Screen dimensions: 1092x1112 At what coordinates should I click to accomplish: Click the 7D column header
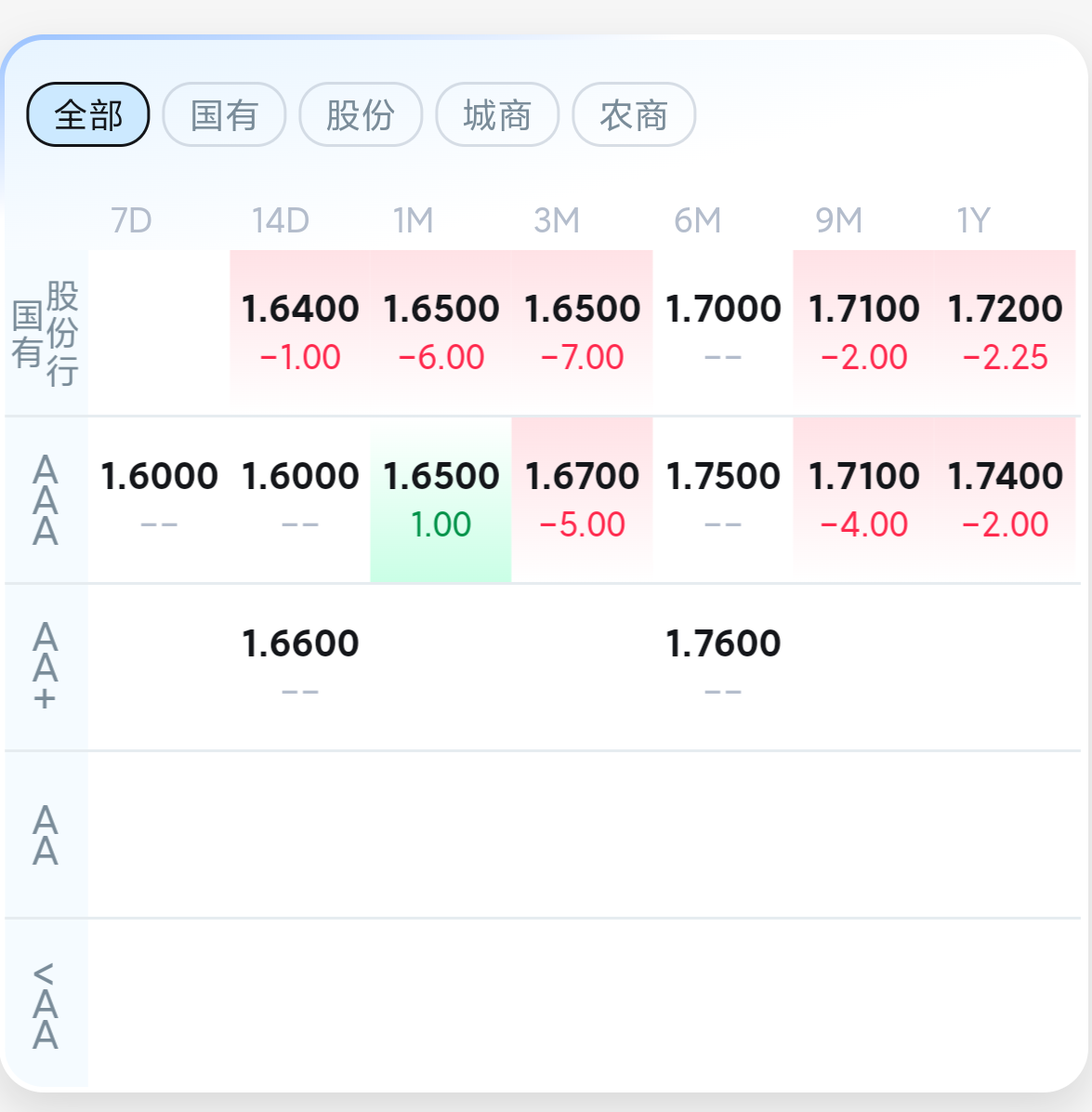tap(131, 220)
